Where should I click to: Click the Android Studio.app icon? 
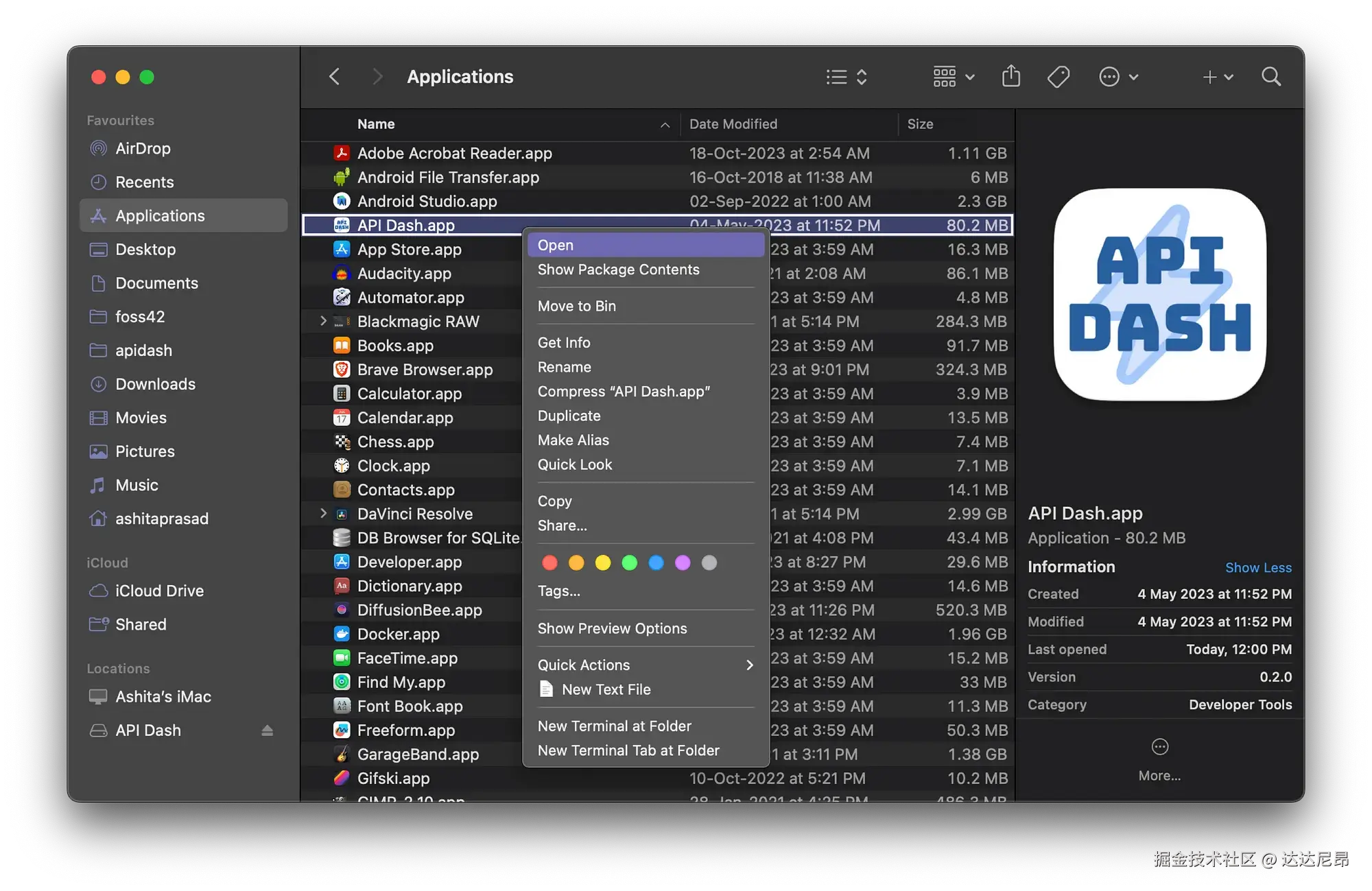(342, 201)
